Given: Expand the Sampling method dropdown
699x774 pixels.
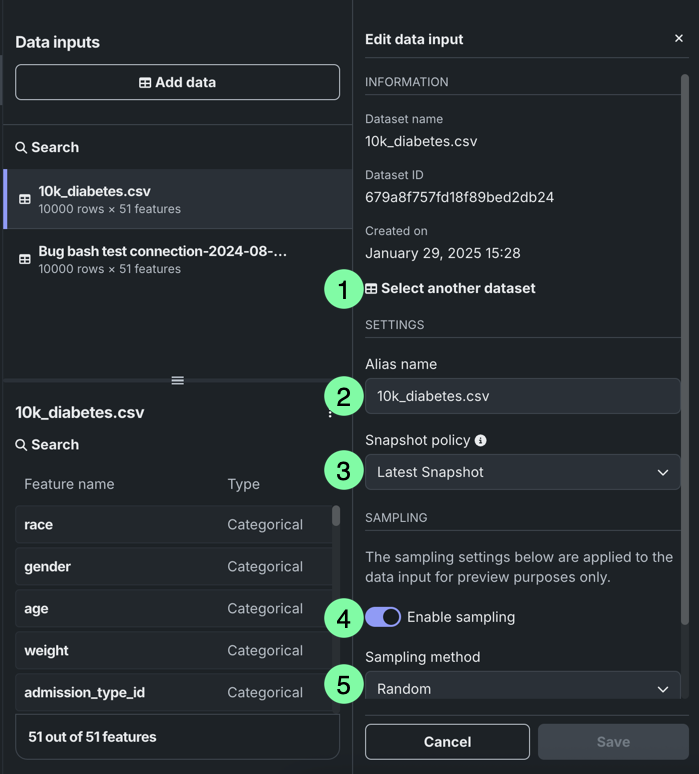Looking at the screenshot, I should pyautogui.click(x=522, y=688).
